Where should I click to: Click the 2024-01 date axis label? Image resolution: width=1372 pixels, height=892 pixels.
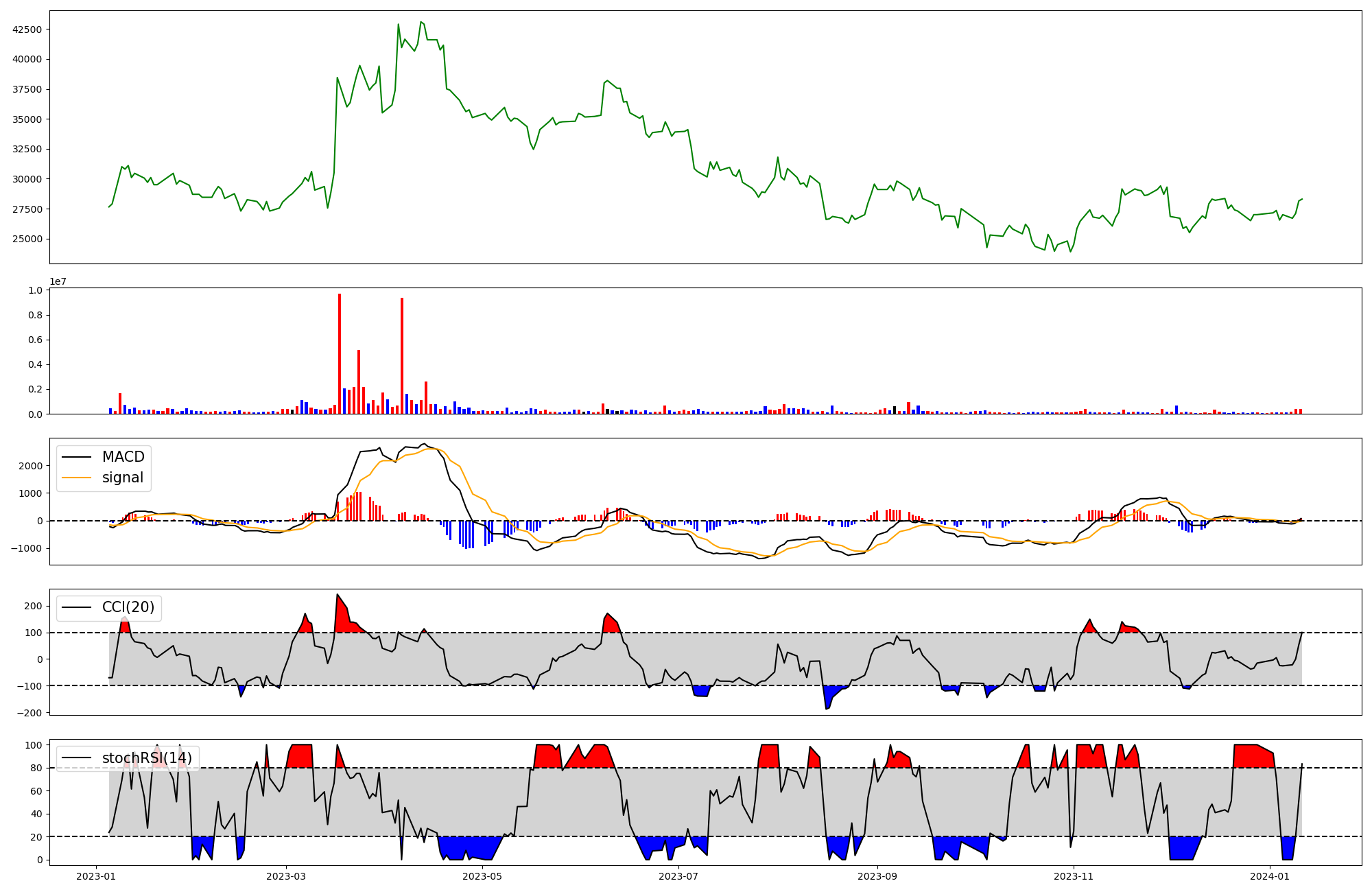click(x=1271, y=876)
